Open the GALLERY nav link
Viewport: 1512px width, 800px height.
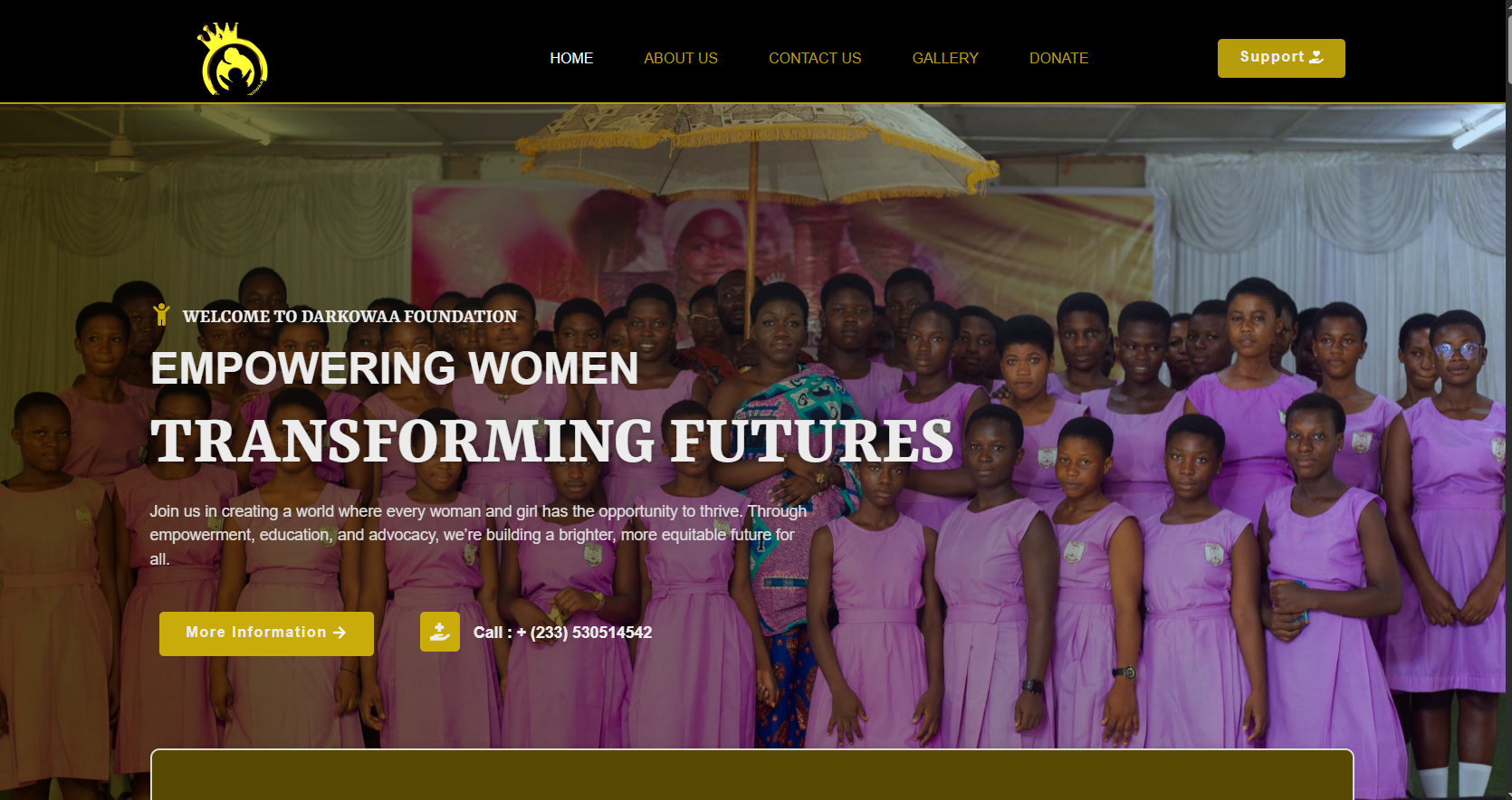(x=945, y=58)
